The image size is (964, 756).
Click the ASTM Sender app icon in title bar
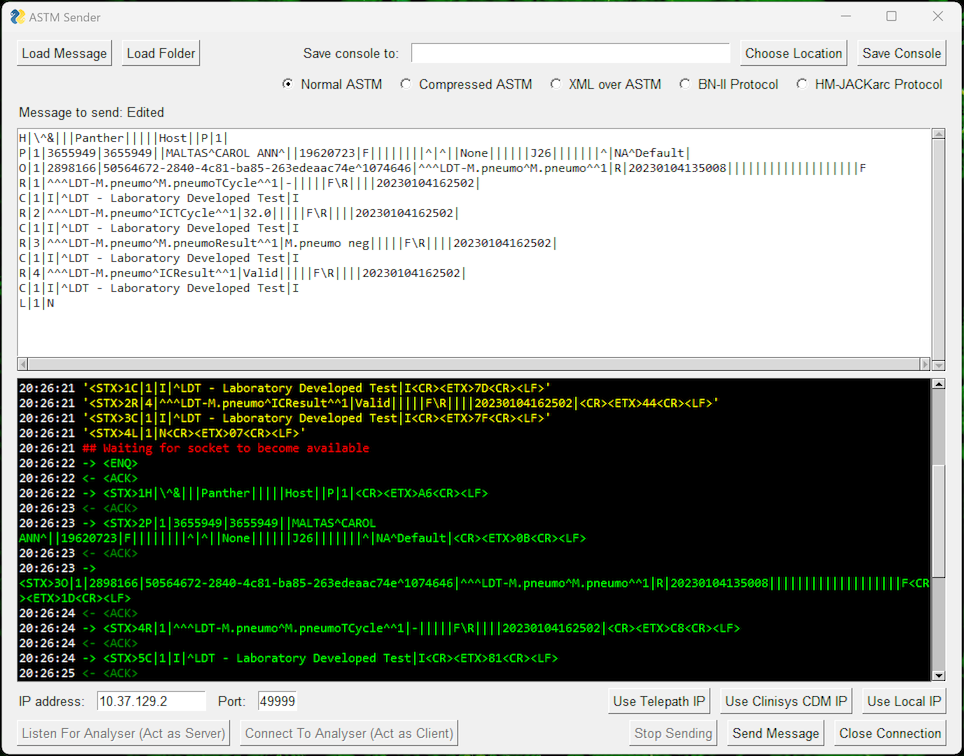tap(18, 17)
